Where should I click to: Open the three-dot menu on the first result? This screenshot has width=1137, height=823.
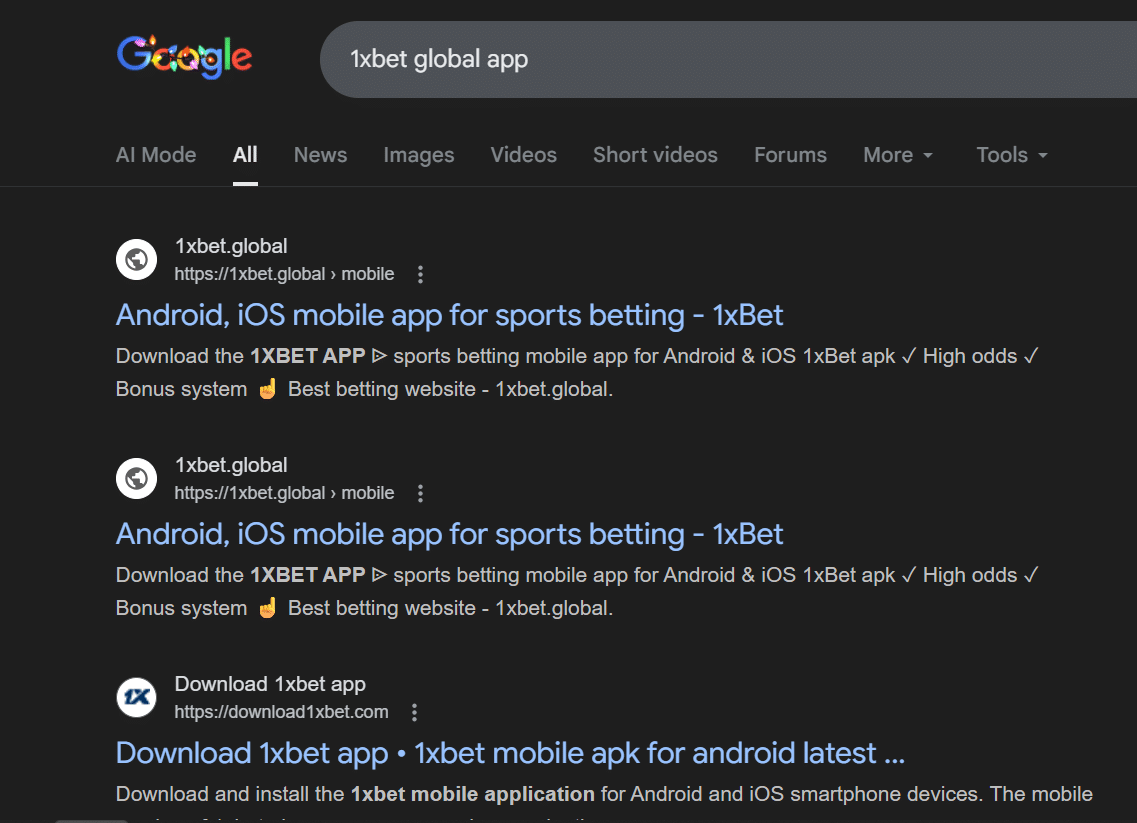click(420, 274)
